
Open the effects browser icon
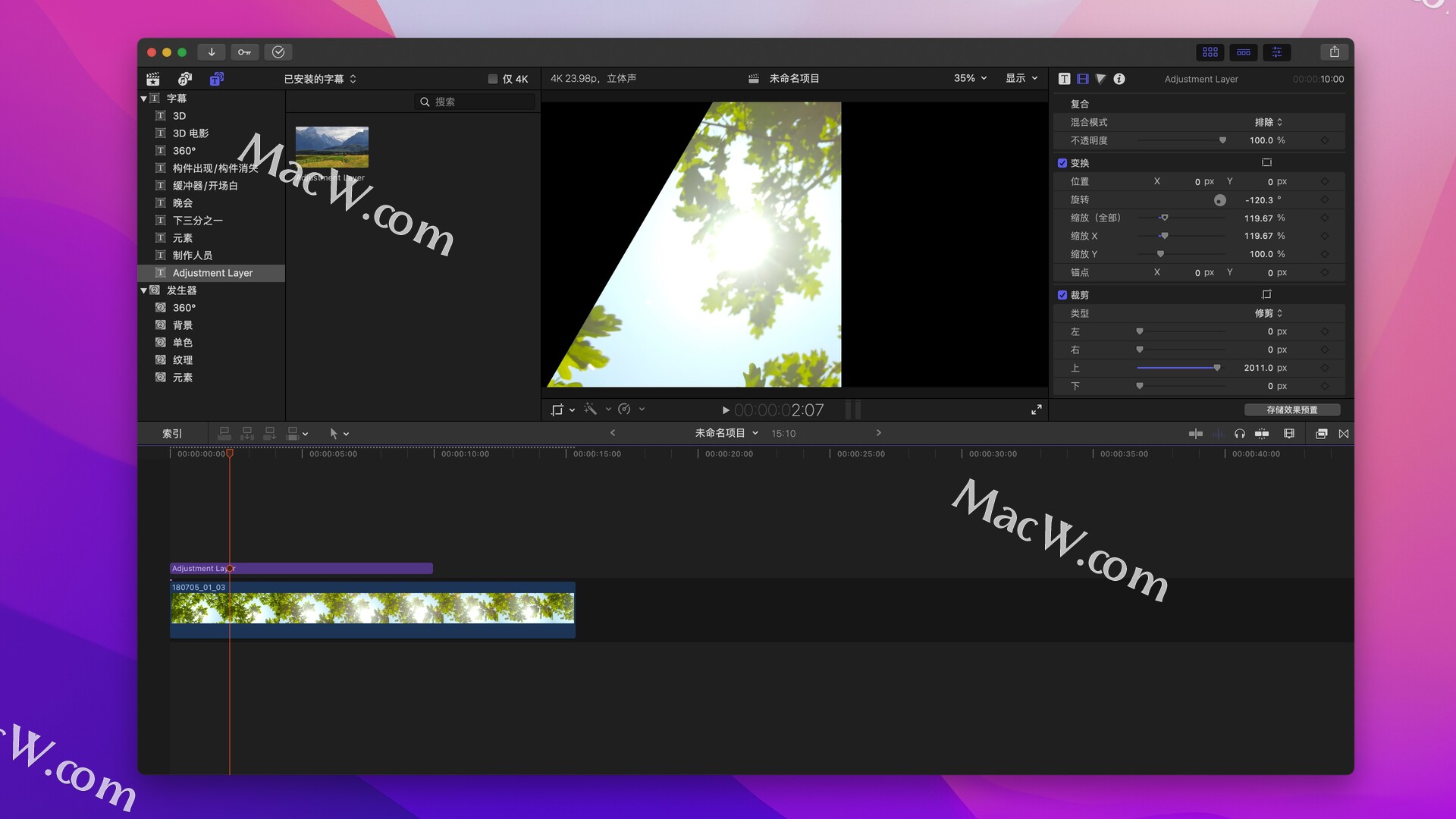point(1322,434)
